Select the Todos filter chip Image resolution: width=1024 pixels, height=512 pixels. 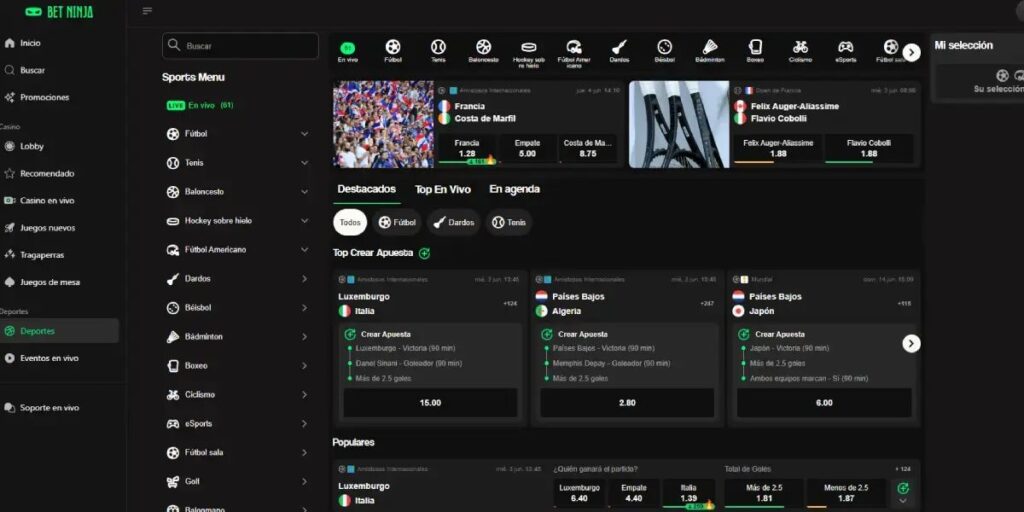[x=350, y=223]
